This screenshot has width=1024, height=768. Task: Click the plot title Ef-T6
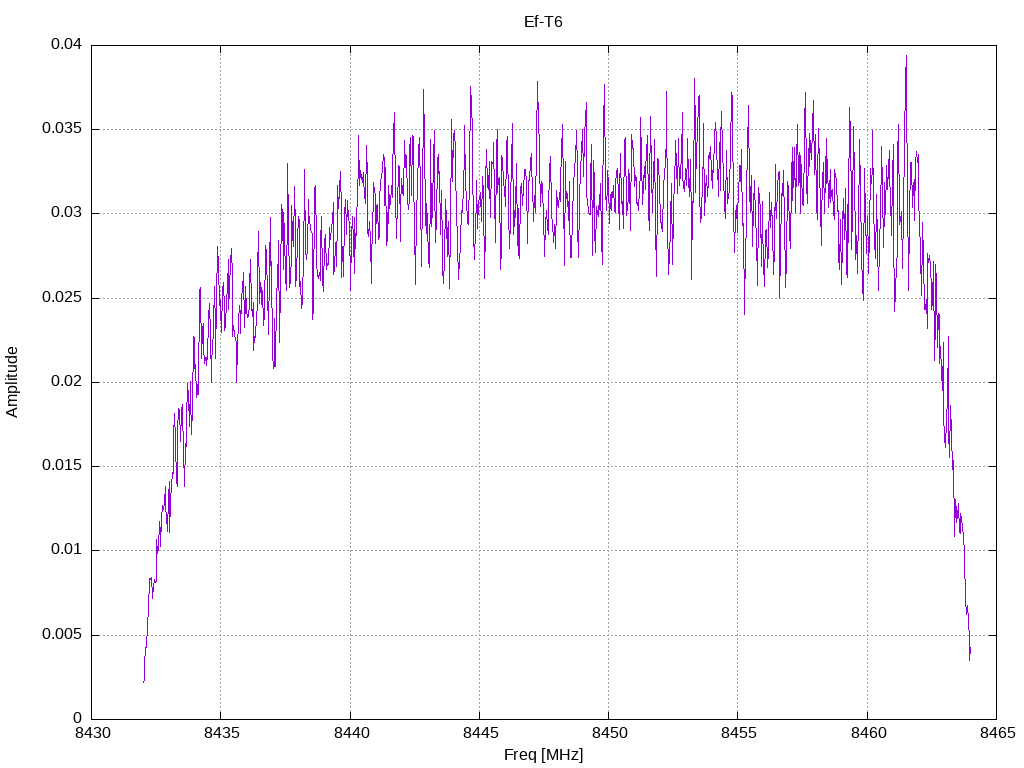coord(543,22)
